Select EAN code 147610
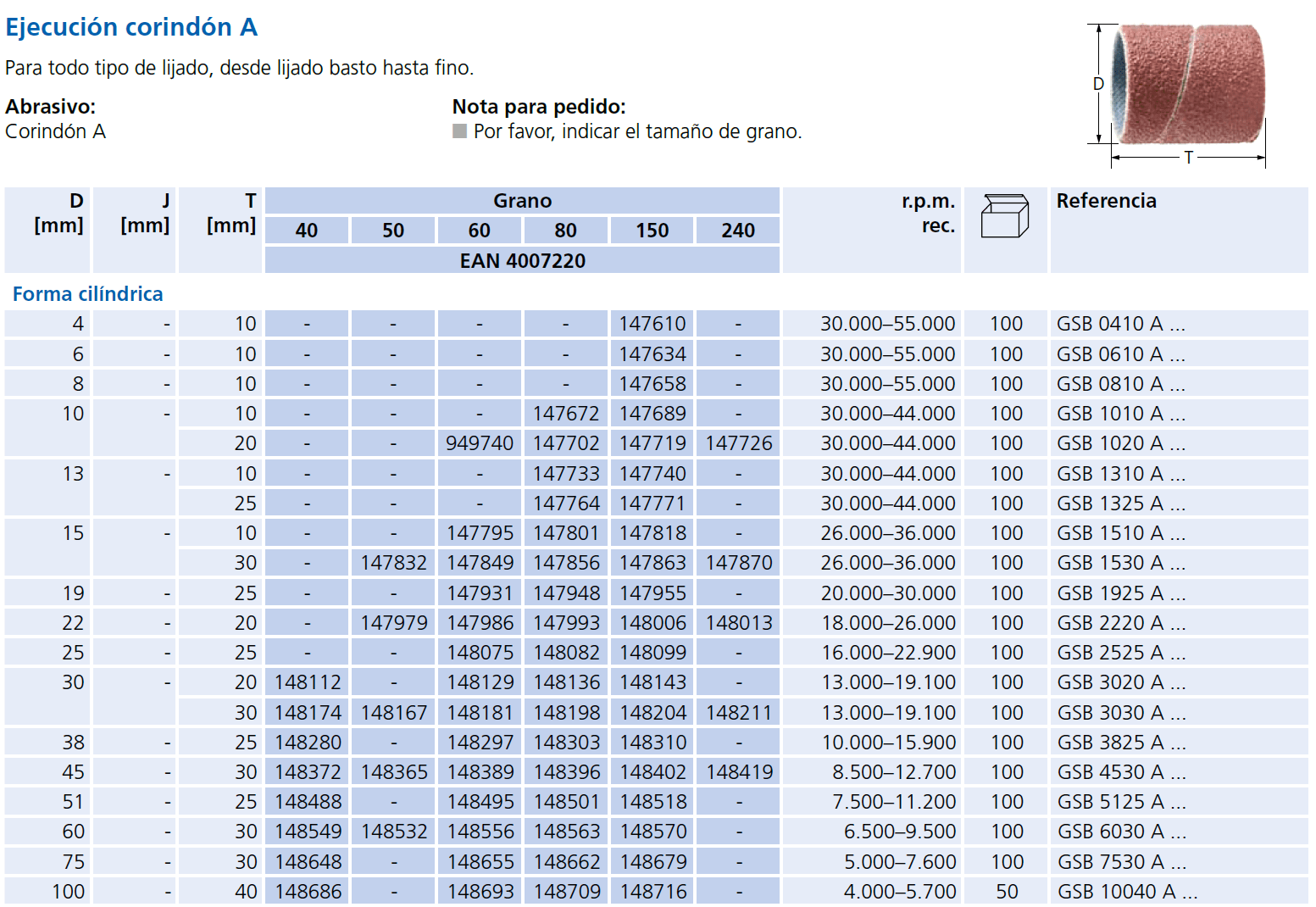 (x=652, y=324)
